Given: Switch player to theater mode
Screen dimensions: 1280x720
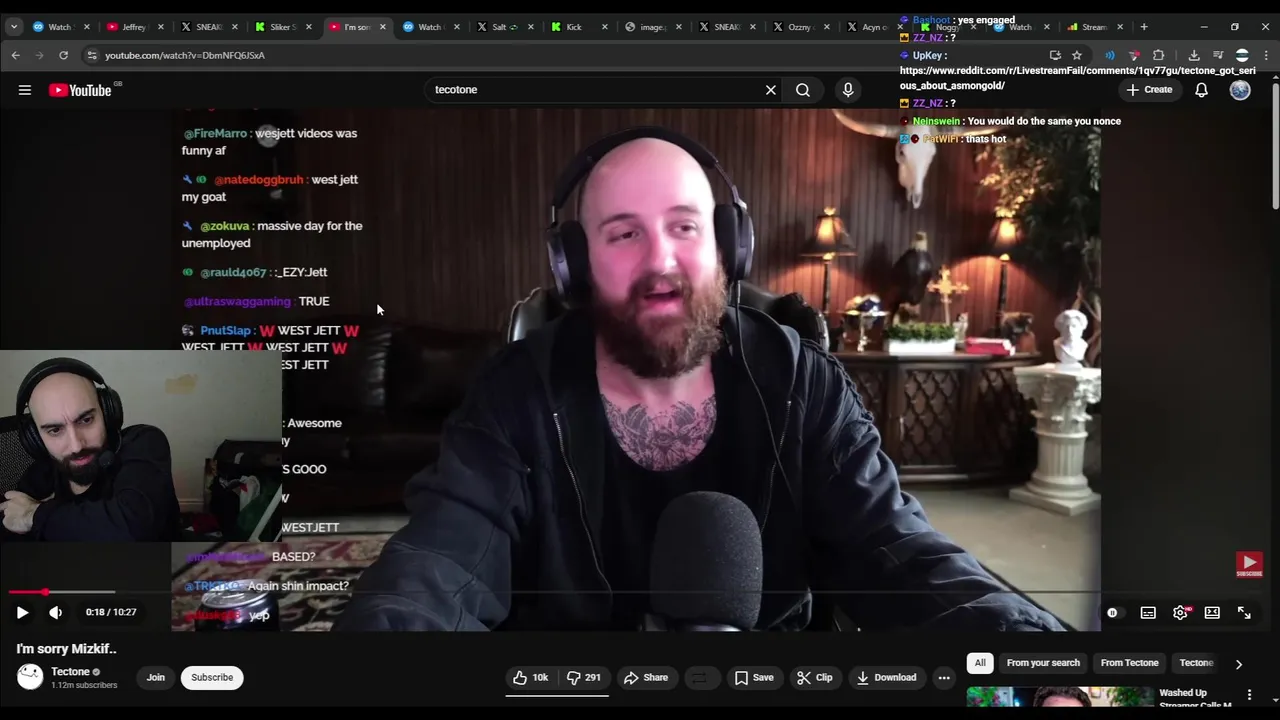Looking at the screenshot, I should pos(1212,613).
